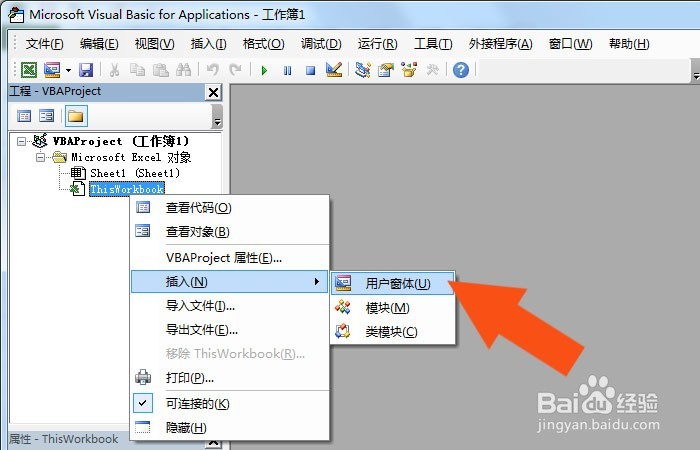
Task: Choose 打印(P)... context entry
Action: click(230, 378)
